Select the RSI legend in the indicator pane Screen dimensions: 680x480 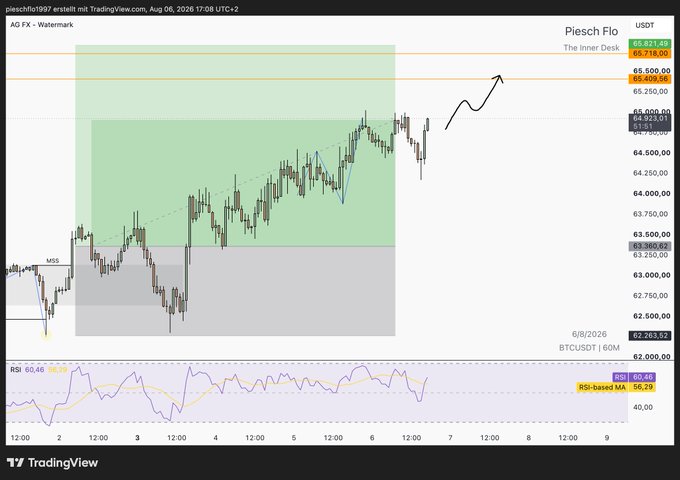pyautogui.click(x=39, y=370)
